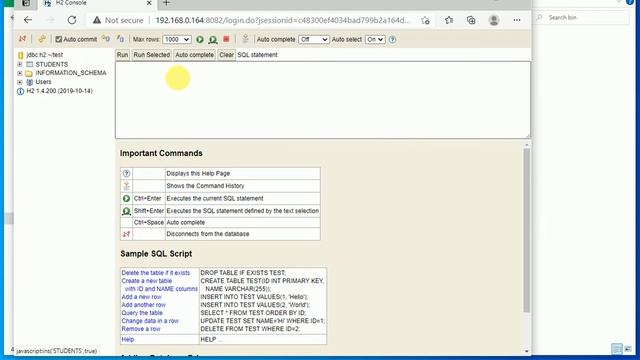Click the INFORMATION_SCHEMA folder icon
Screen dimensions: 640x360
(29, 73)
